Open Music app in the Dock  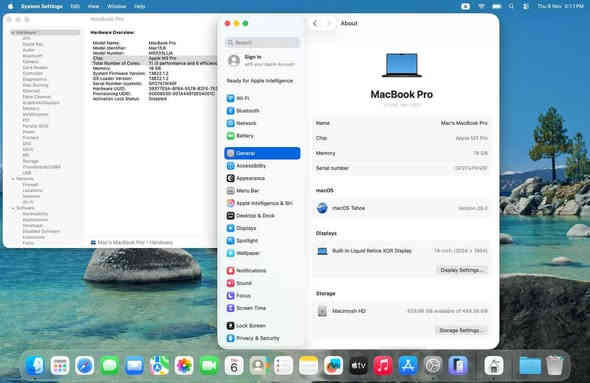[383, 365]
